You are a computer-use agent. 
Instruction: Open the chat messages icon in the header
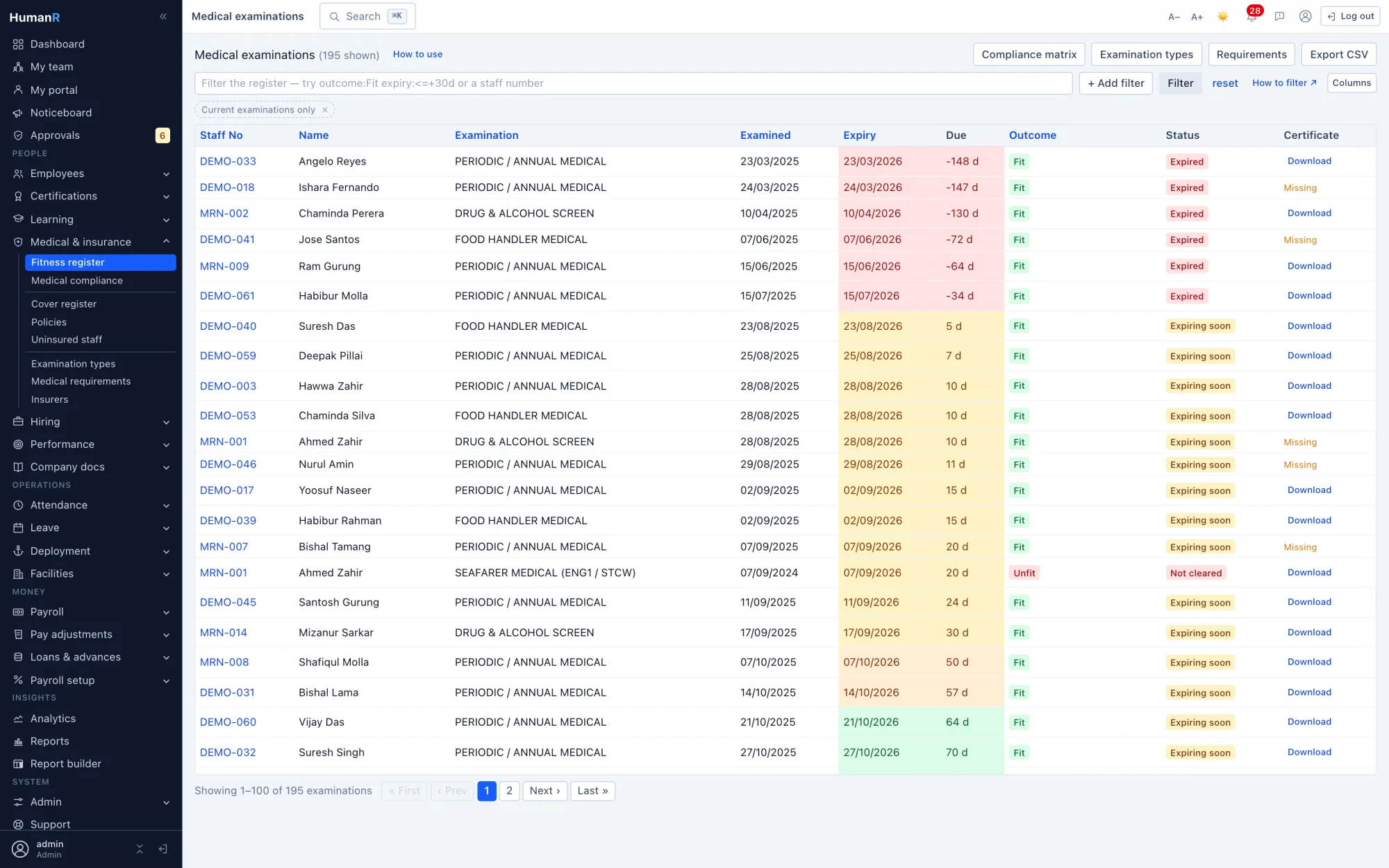tap(1279, 17)
